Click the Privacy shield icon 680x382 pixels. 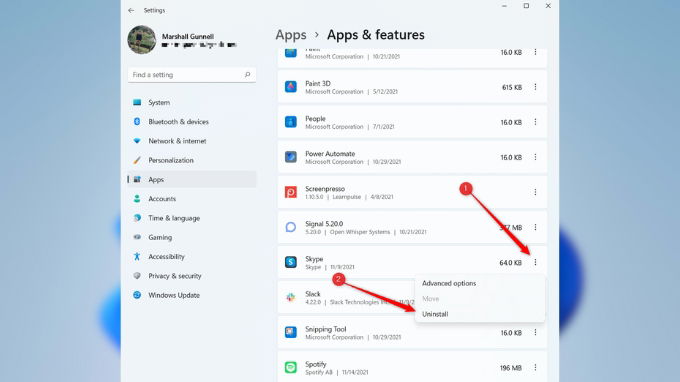click(137, 276)
